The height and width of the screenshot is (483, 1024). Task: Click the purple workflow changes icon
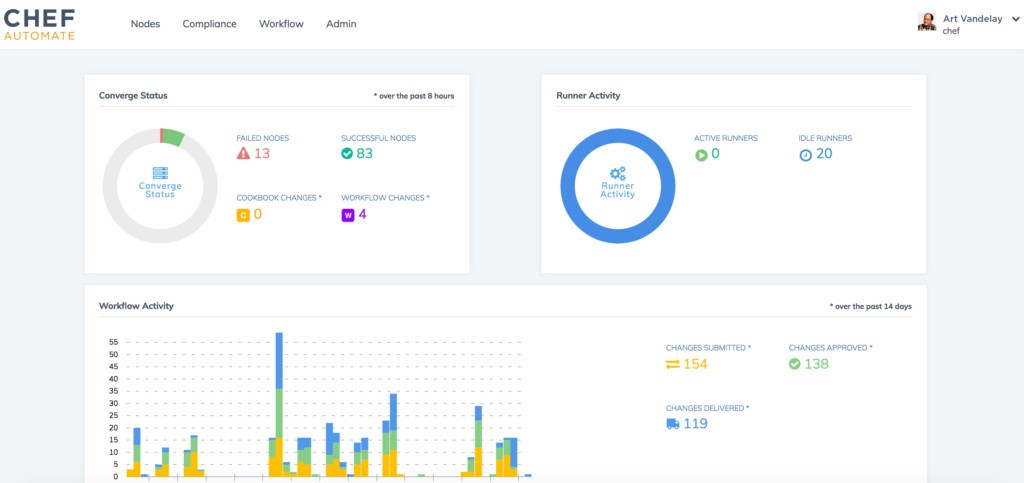[347, 214]
